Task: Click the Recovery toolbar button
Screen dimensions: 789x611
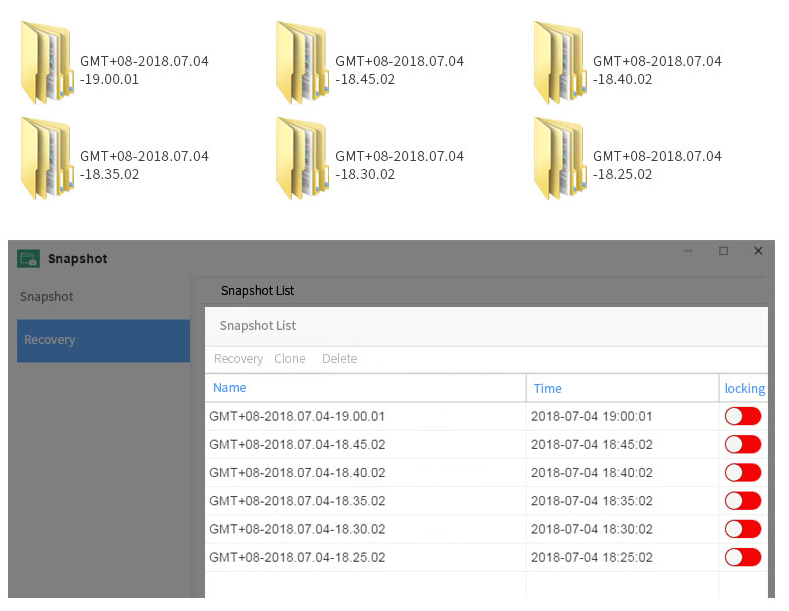Action: [238, 359]
